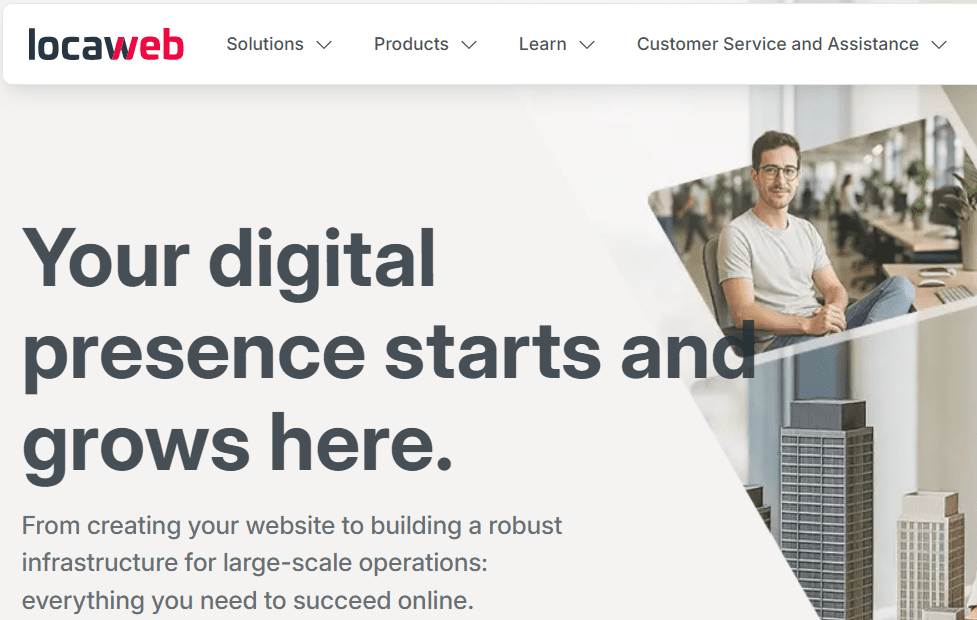
Task: Click chevron after Customer Service and Assistance
Action: coord(939,45)
